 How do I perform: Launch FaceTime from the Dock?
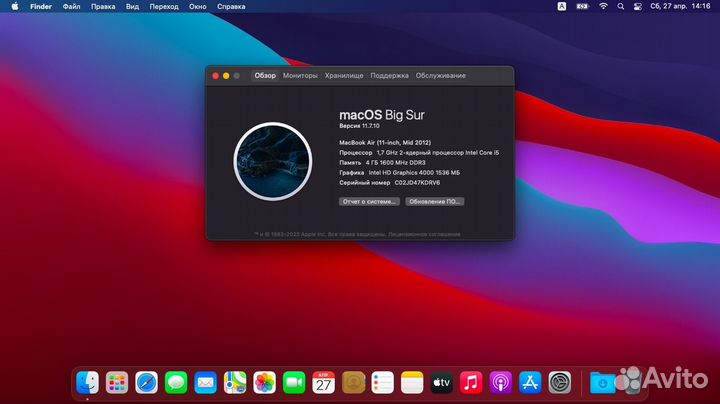[294, 382]
